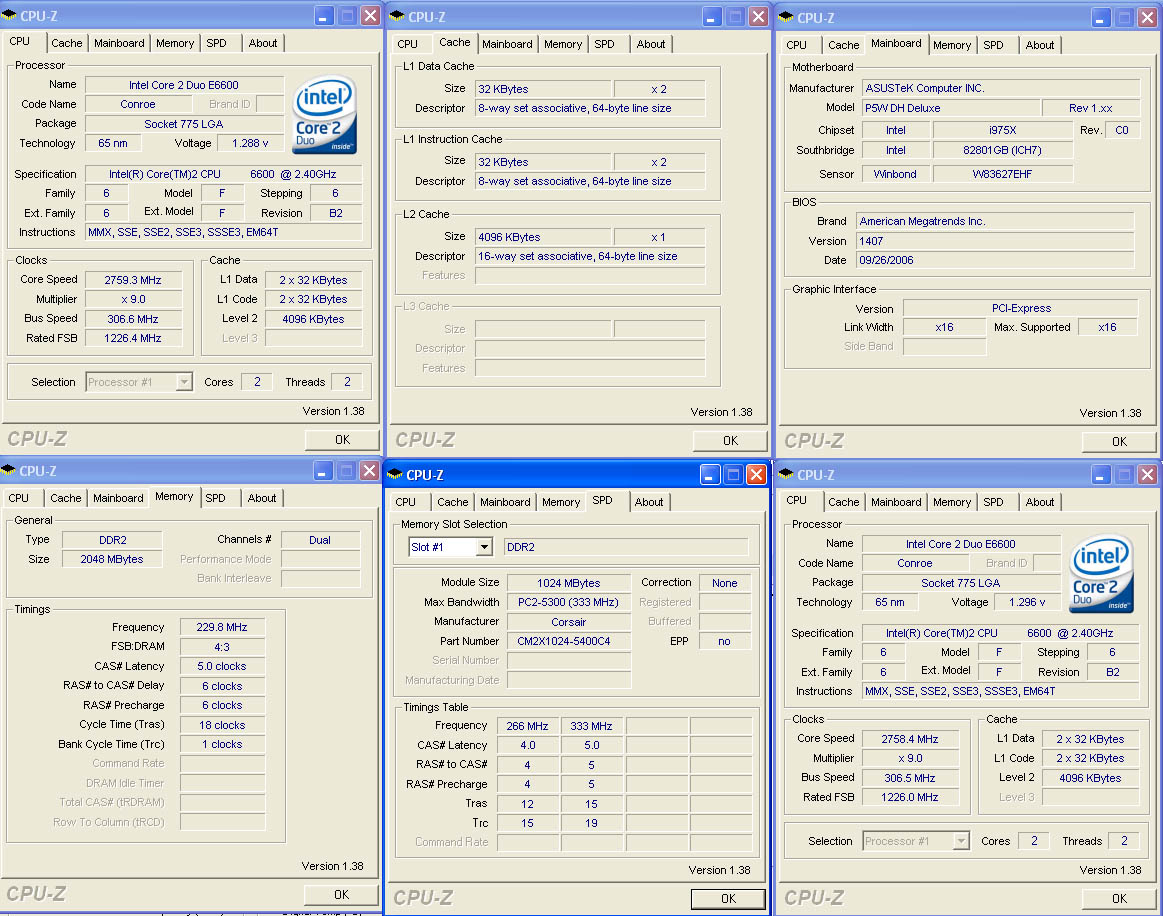Close the Cache CPU-Z window

758,16
